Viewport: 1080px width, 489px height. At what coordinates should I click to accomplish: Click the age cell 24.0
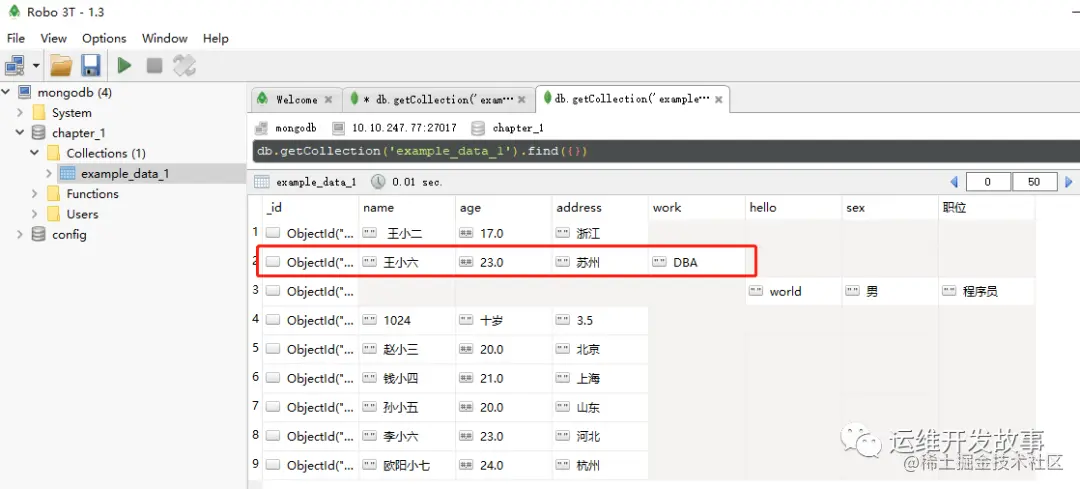point(503,465)
